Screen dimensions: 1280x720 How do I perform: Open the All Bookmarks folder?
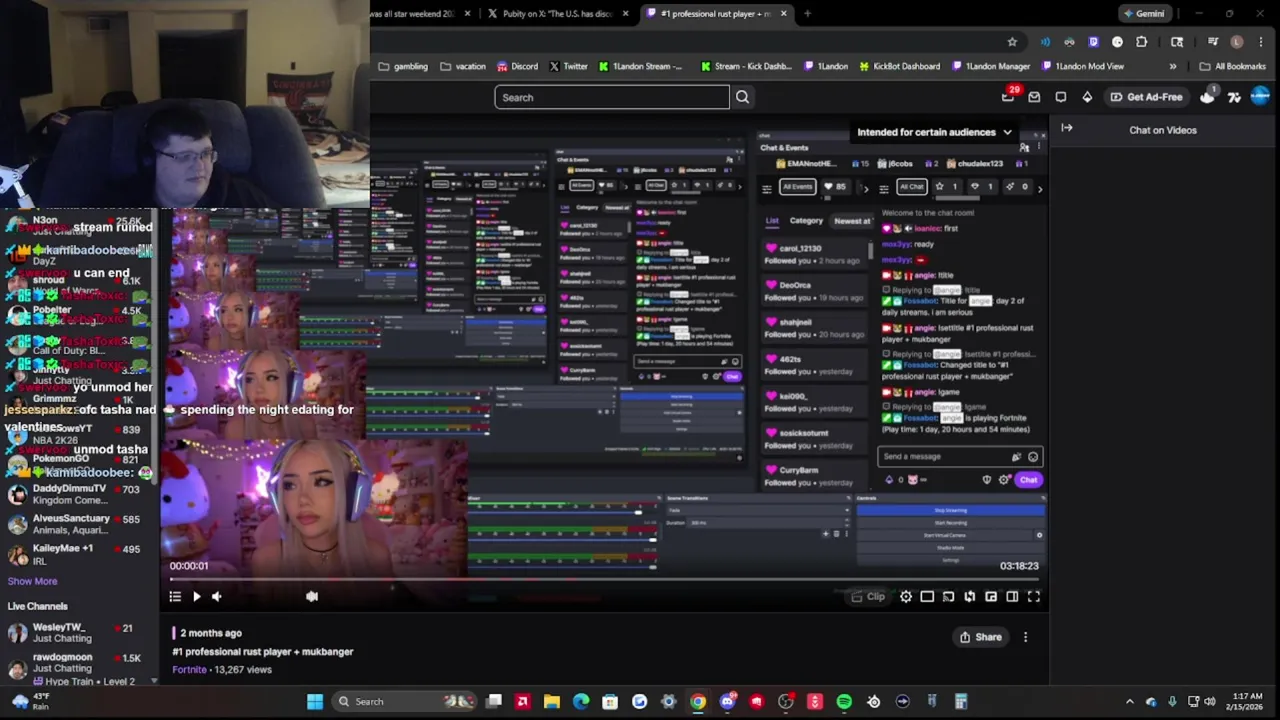tap(1233, 67)
